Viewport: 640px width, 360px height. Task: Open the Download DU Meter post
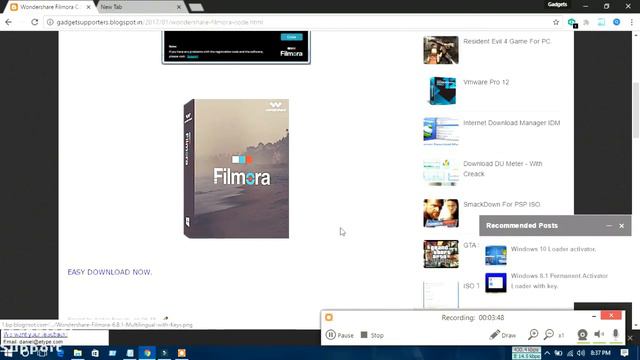503,169
